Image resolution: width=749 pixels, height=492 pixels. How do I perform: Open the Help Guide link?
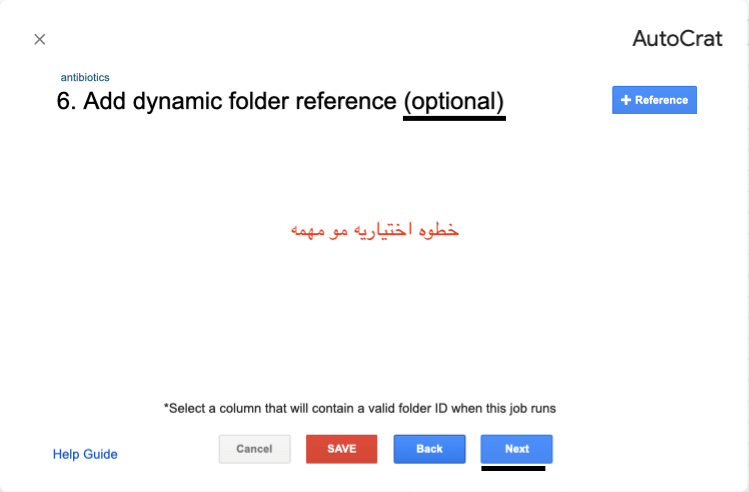click(x=85, y=454)
